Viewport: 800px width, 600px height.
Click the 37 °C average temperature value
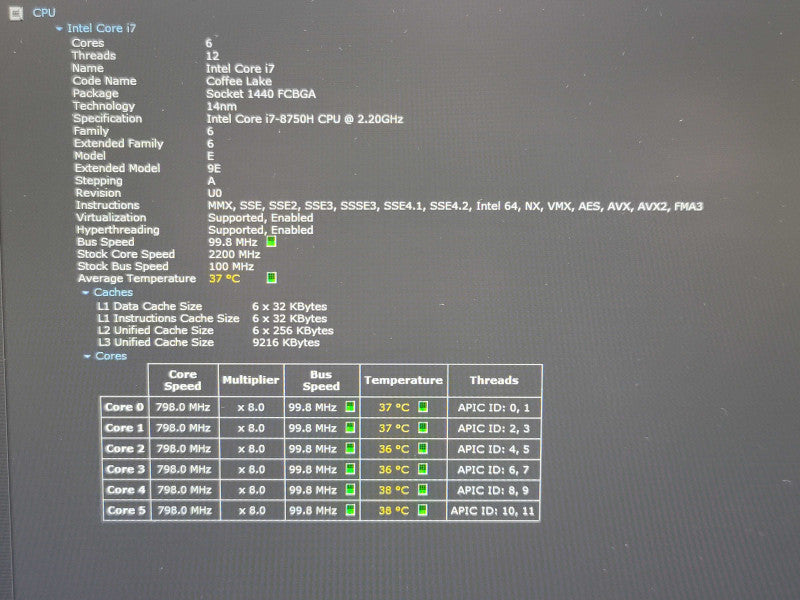(224, 279)
